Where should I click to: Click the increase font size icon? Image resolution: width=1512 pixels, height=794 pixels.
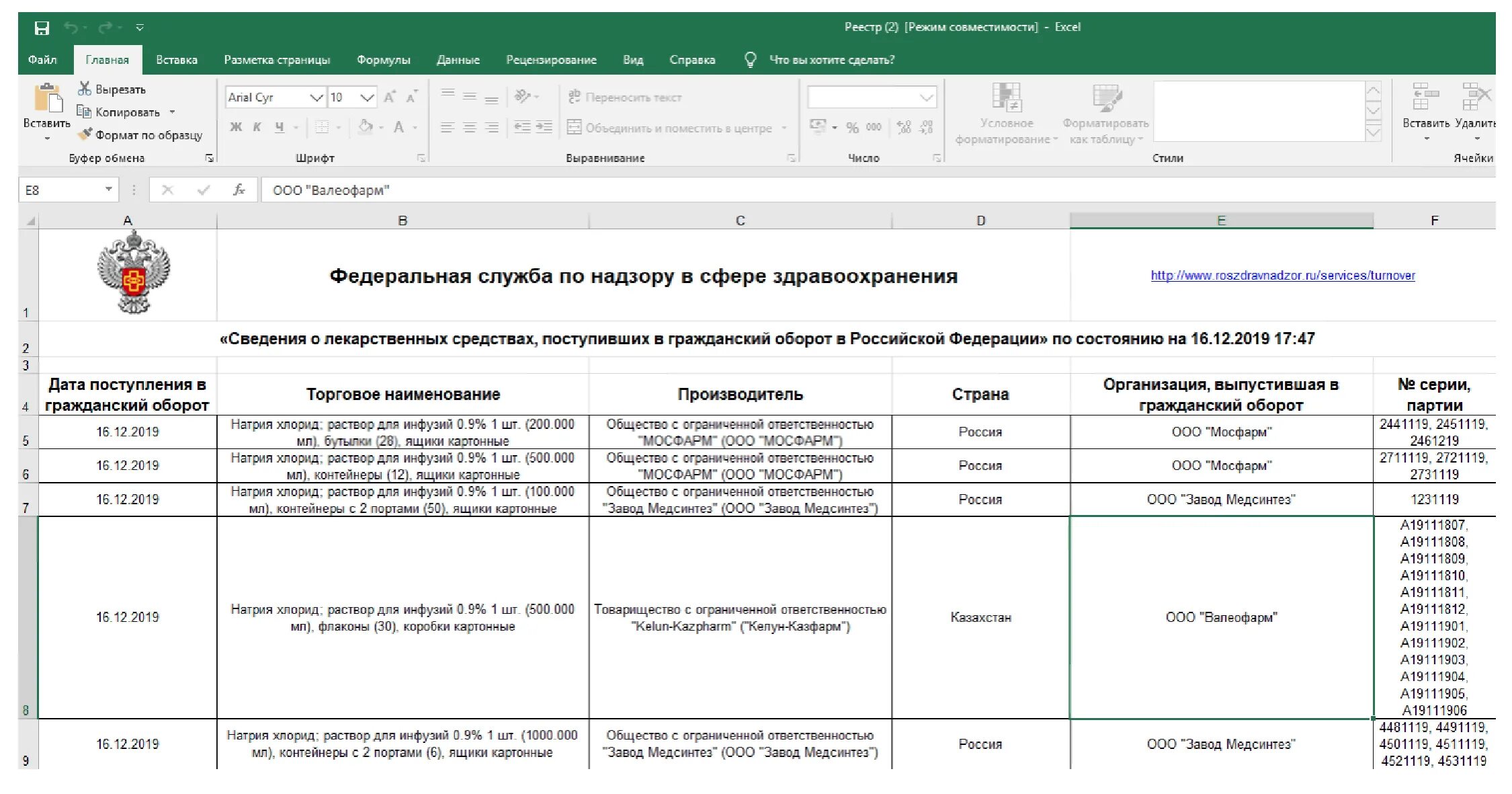tap(390, 97)
